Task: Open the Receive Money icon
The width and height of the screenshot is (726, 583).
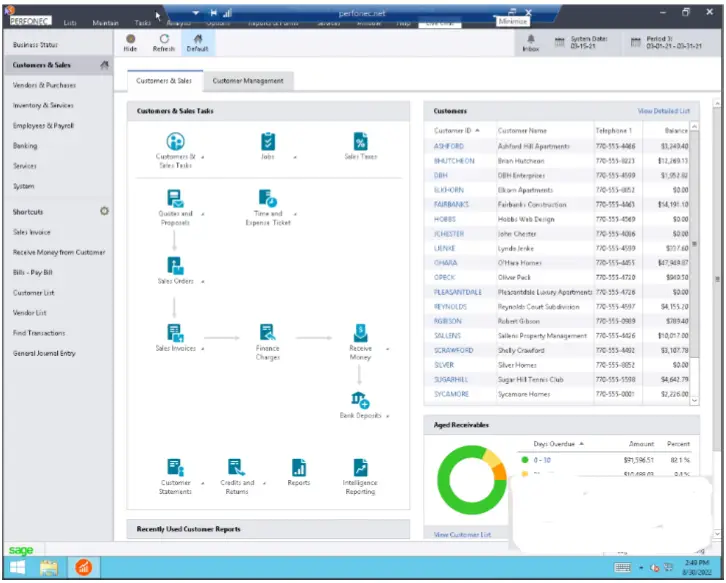Action: [360, 333]
